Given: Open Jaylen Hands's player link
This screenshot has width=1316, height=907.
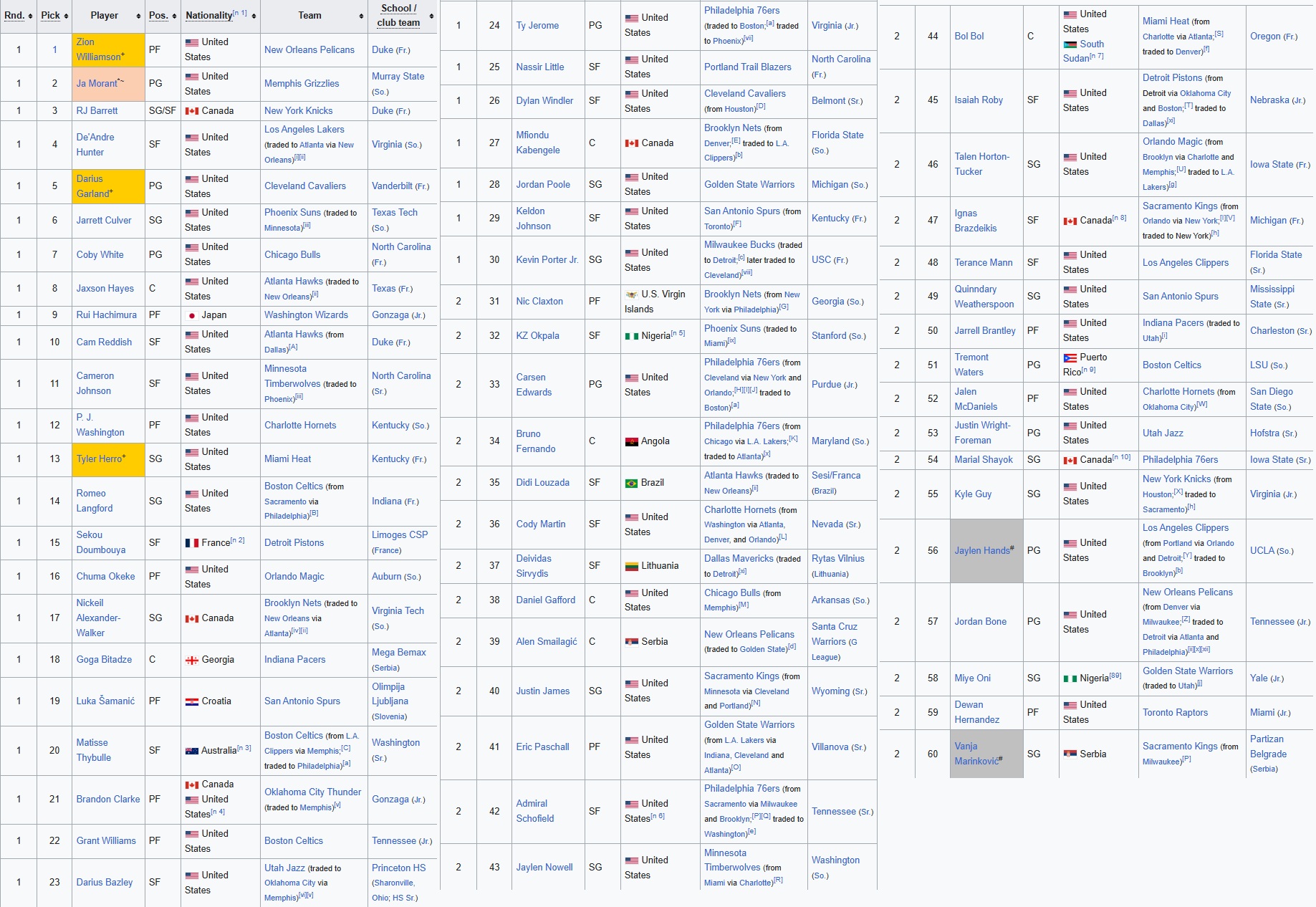Looking at the screenshot, I should point(981,551).
